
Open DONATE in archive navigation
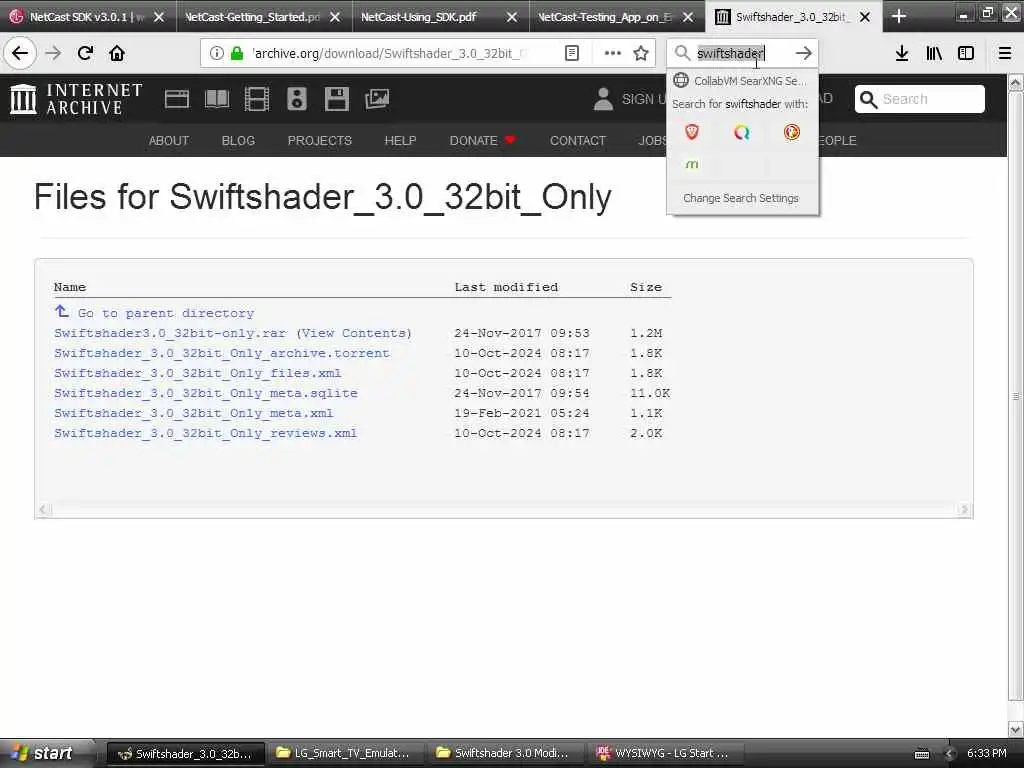pyautogui.click(x=482, y=140)
